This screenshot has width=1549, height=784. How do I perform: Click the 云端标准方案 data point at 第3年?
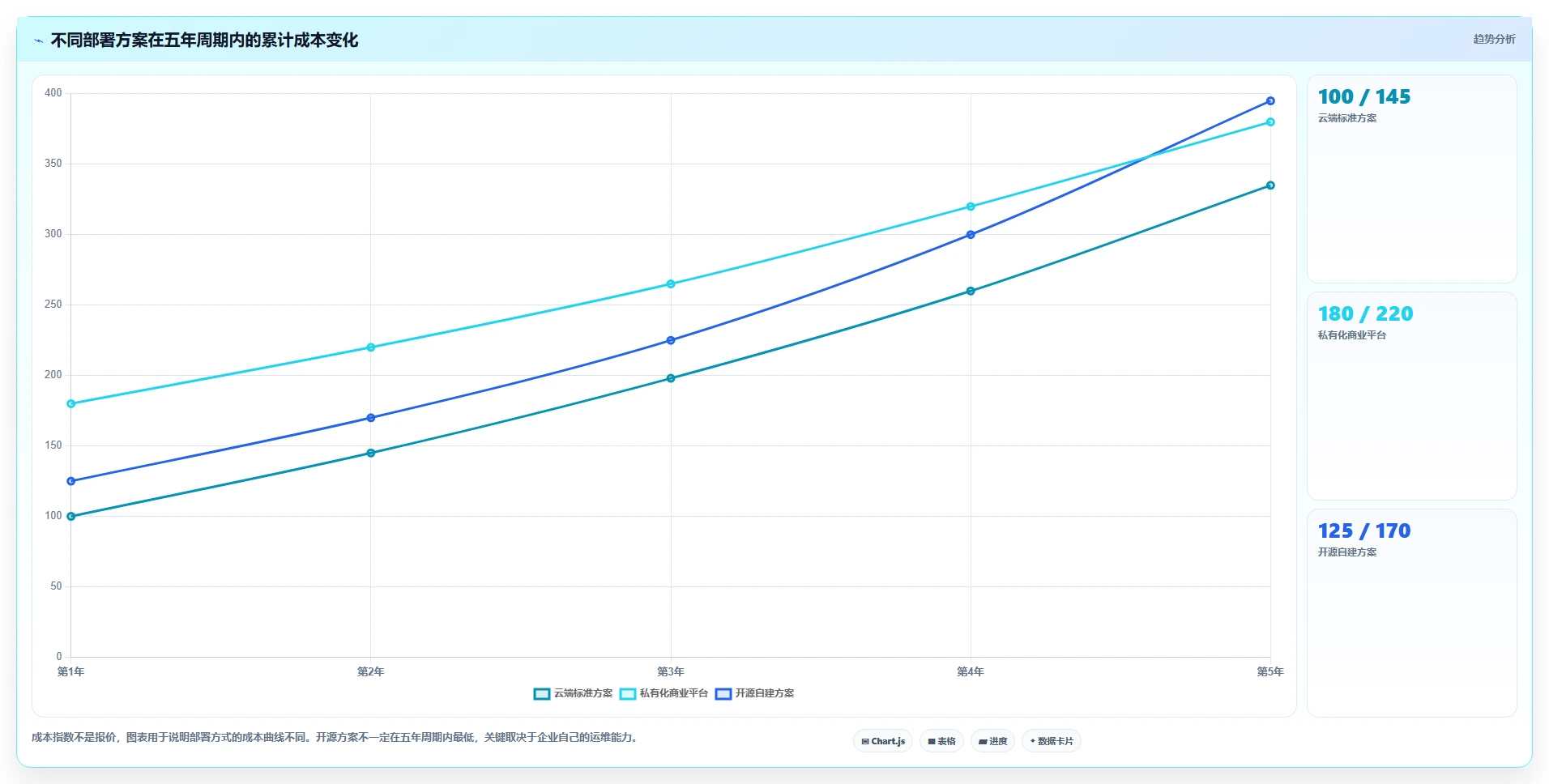(x=671, y=378)
